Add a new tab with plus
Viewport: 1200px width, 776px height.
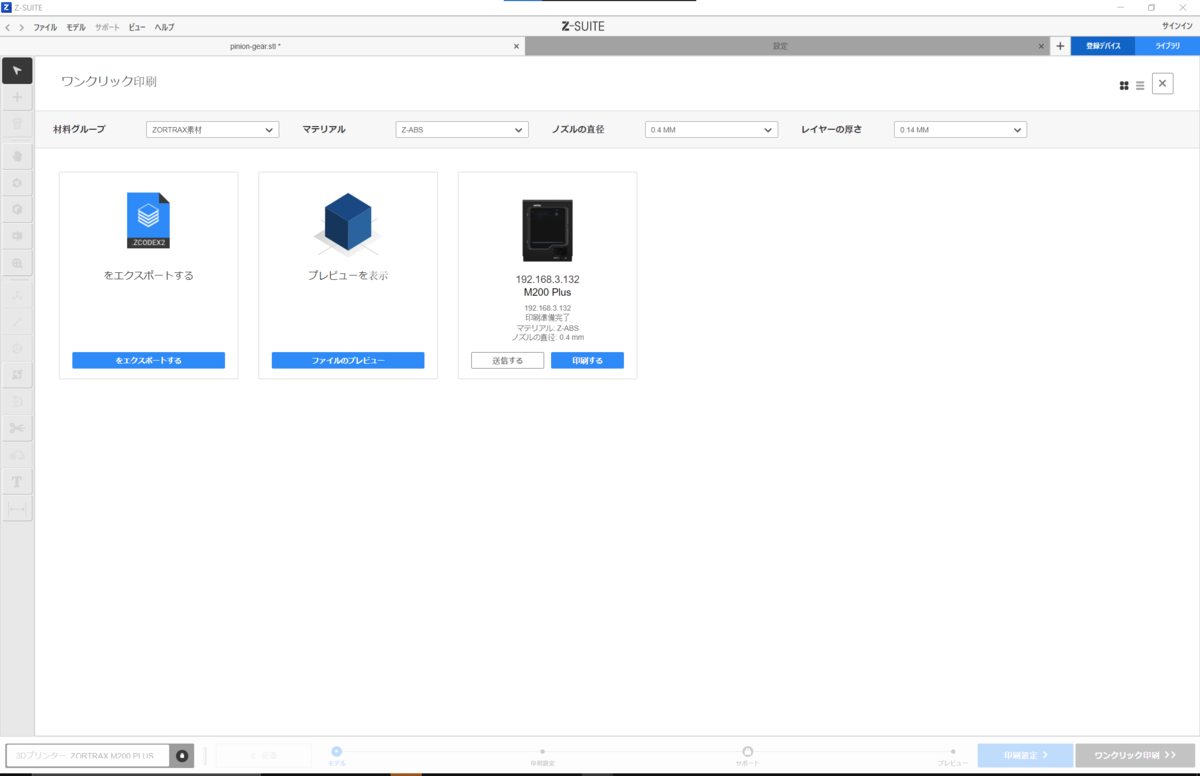tap(1060, 46)
